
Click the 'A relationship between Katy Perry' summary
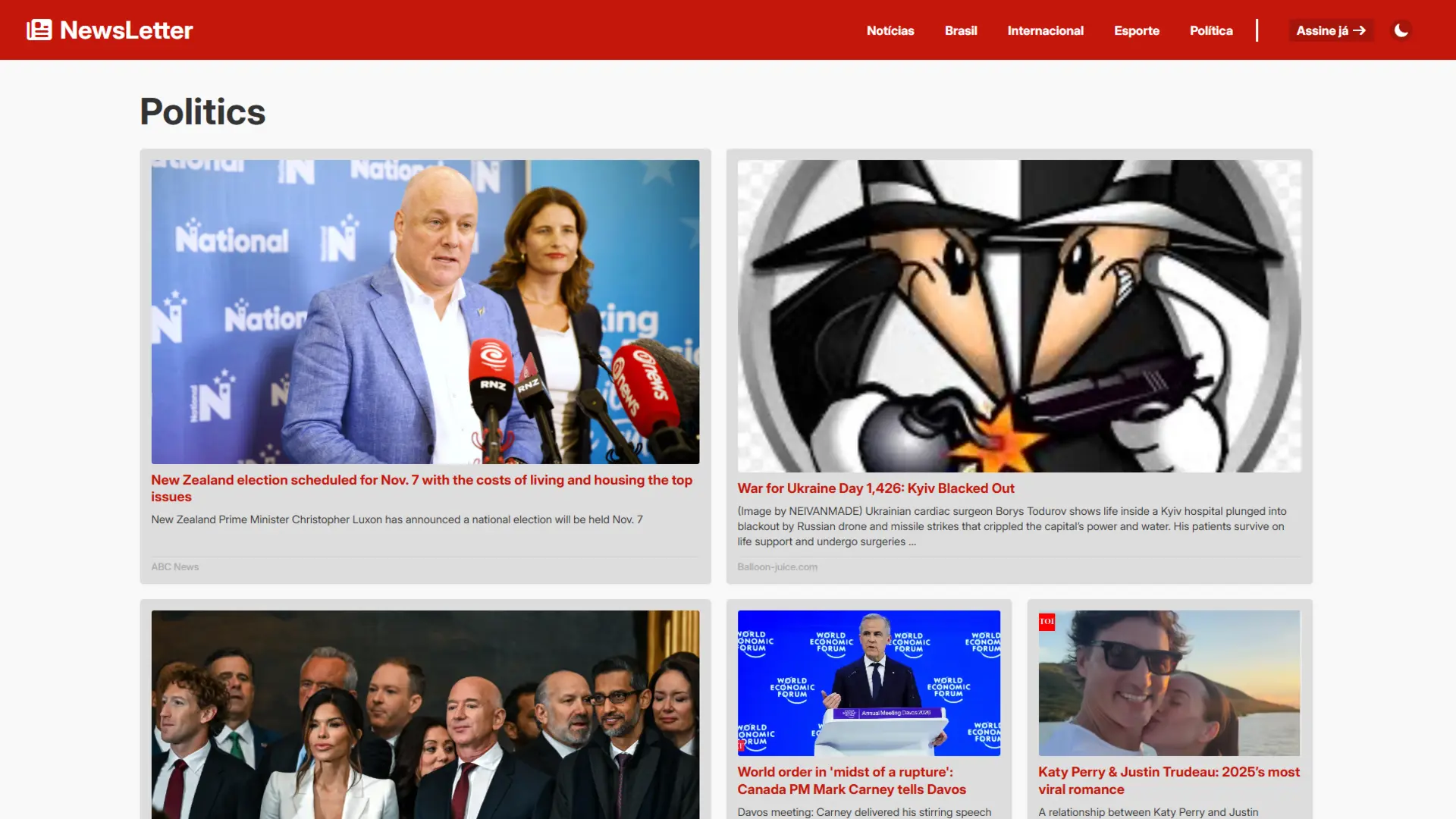coord(1148,812)
